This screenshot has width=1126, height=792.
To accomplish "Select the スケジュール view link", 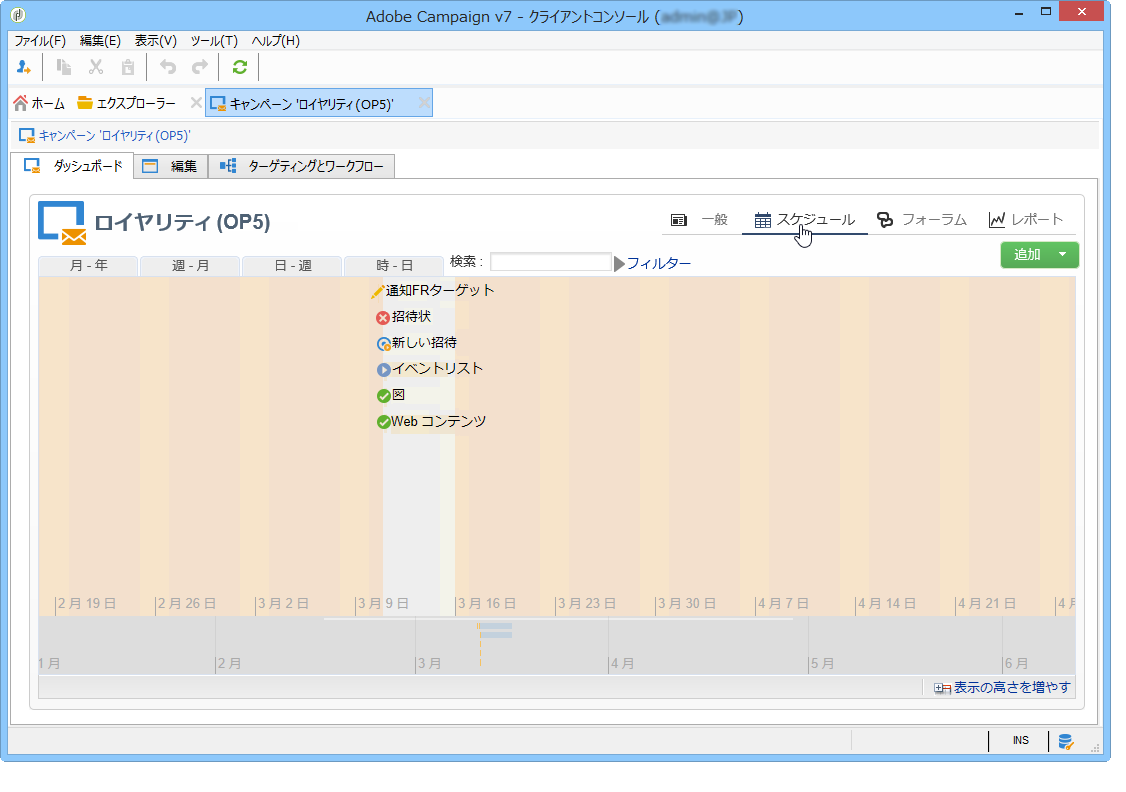I will 816,220.
